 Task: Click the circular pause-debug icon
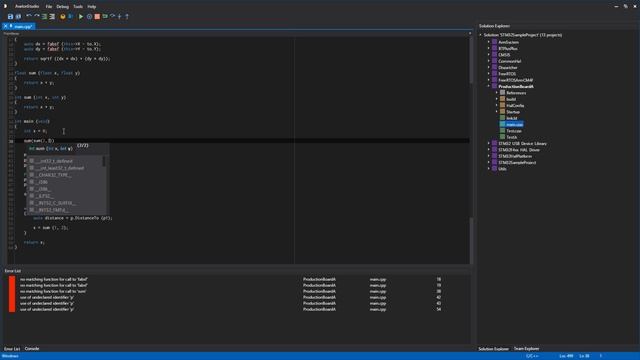pos(89,17)
